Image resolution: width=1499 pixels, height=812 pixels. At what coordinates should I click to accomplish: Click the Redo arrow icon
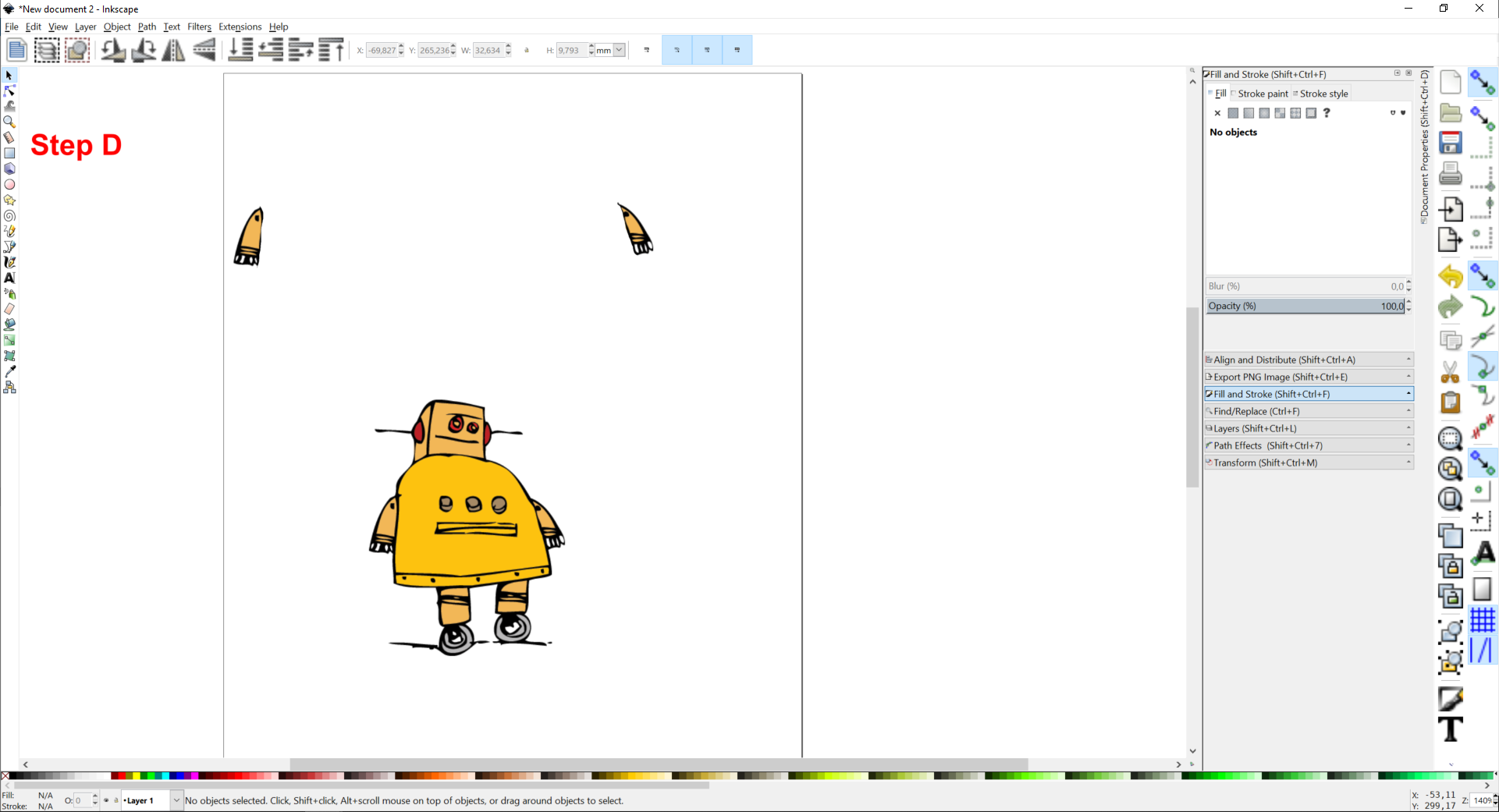1451,307
